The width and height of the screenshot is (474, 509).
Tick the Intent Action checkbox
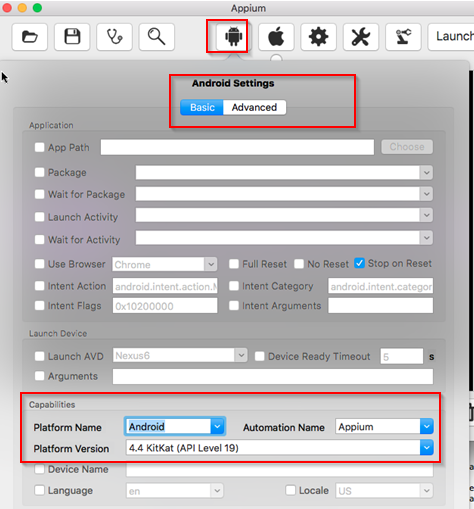40,286
